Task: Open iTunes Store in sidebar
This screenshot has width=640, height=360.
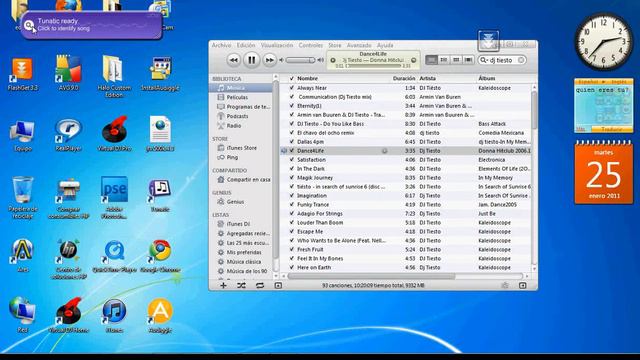Action: [x=241, y=148]
